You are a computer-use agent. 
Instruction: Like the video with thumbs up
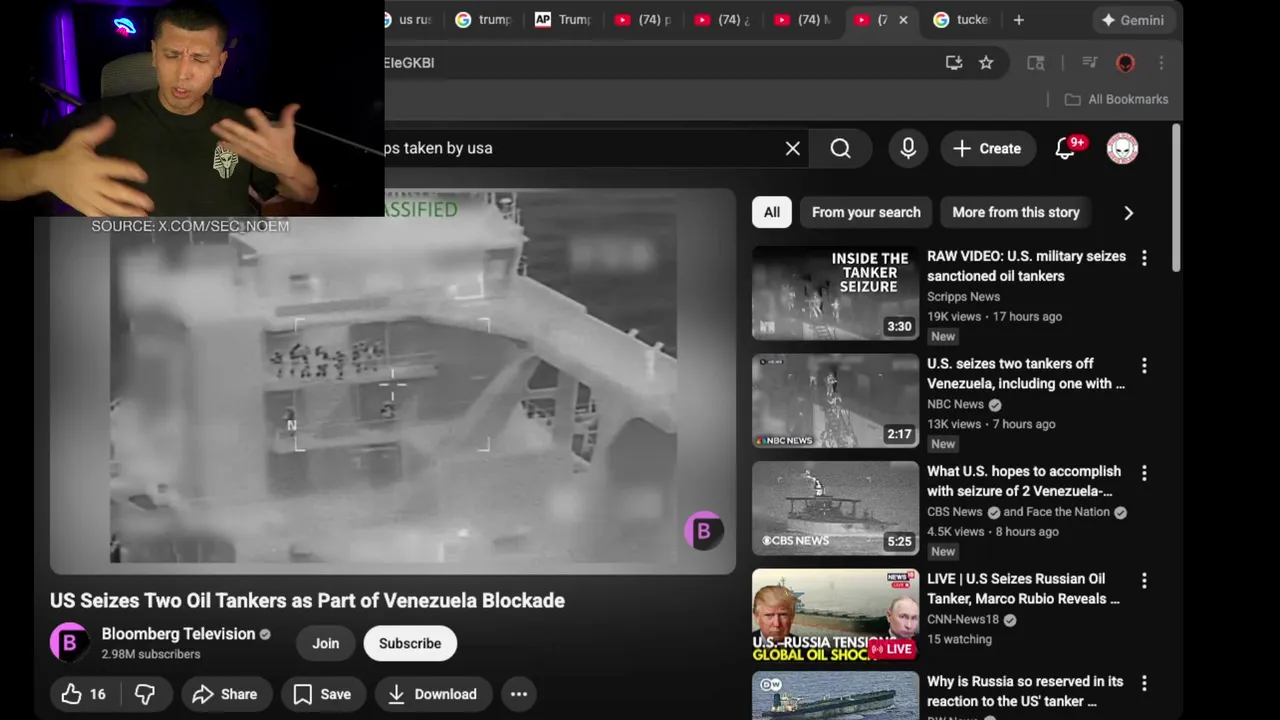84,694
